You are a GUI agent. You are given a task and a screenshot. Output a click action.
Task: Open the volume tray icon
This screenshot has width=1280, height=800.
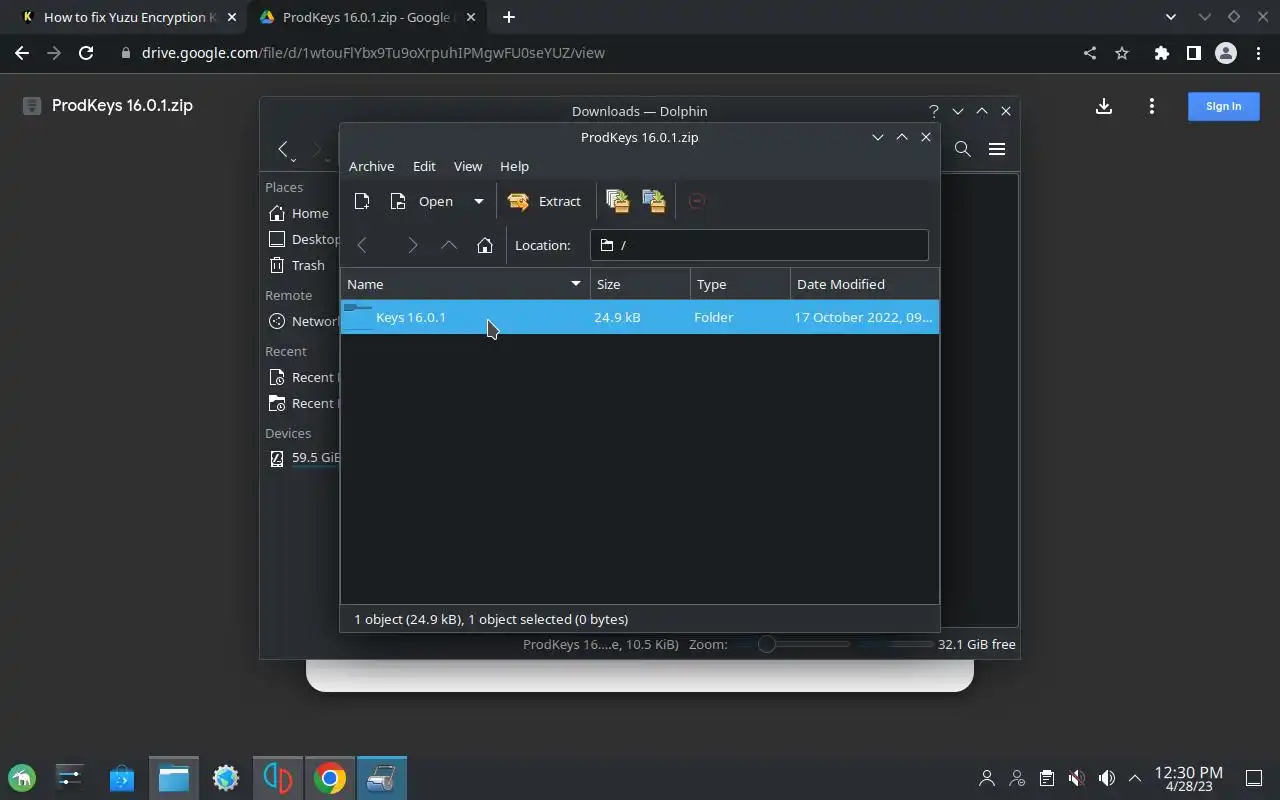tap(1106, 778)
